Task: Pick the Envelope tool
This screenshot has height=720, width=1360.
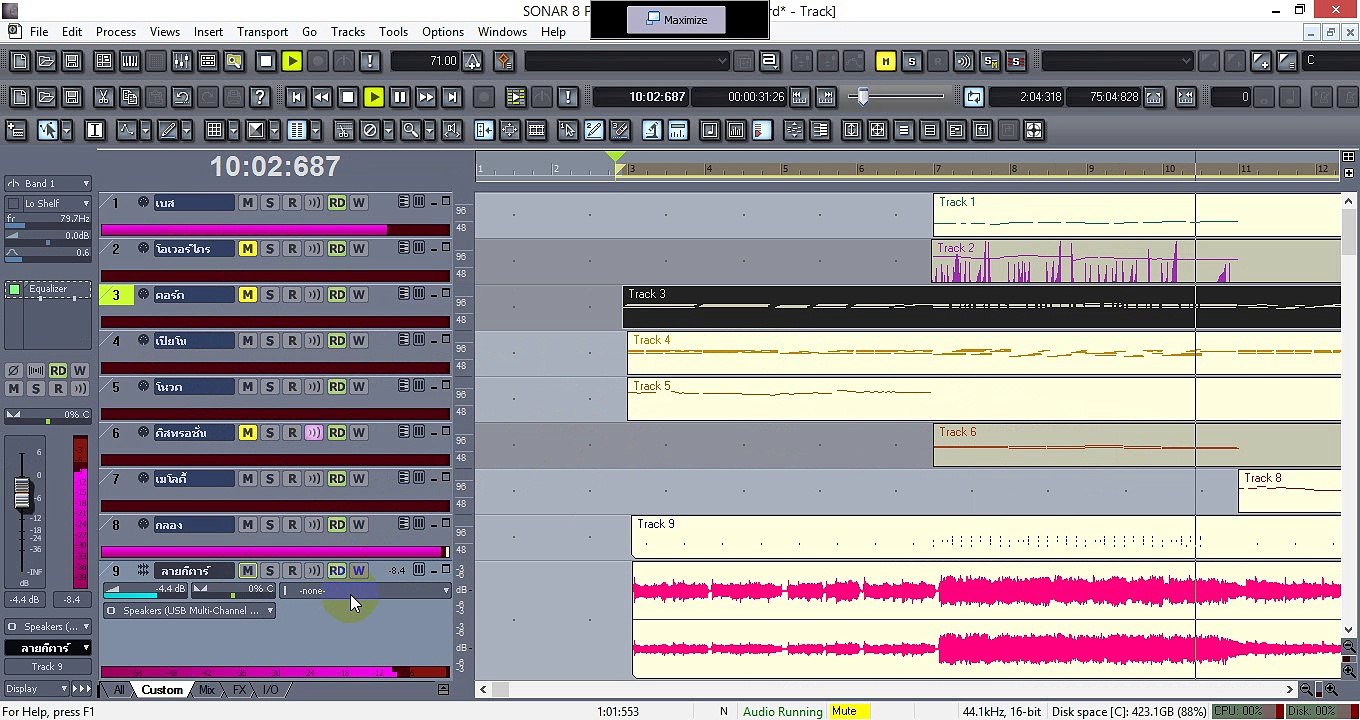Action: click(x=126, y=130)
